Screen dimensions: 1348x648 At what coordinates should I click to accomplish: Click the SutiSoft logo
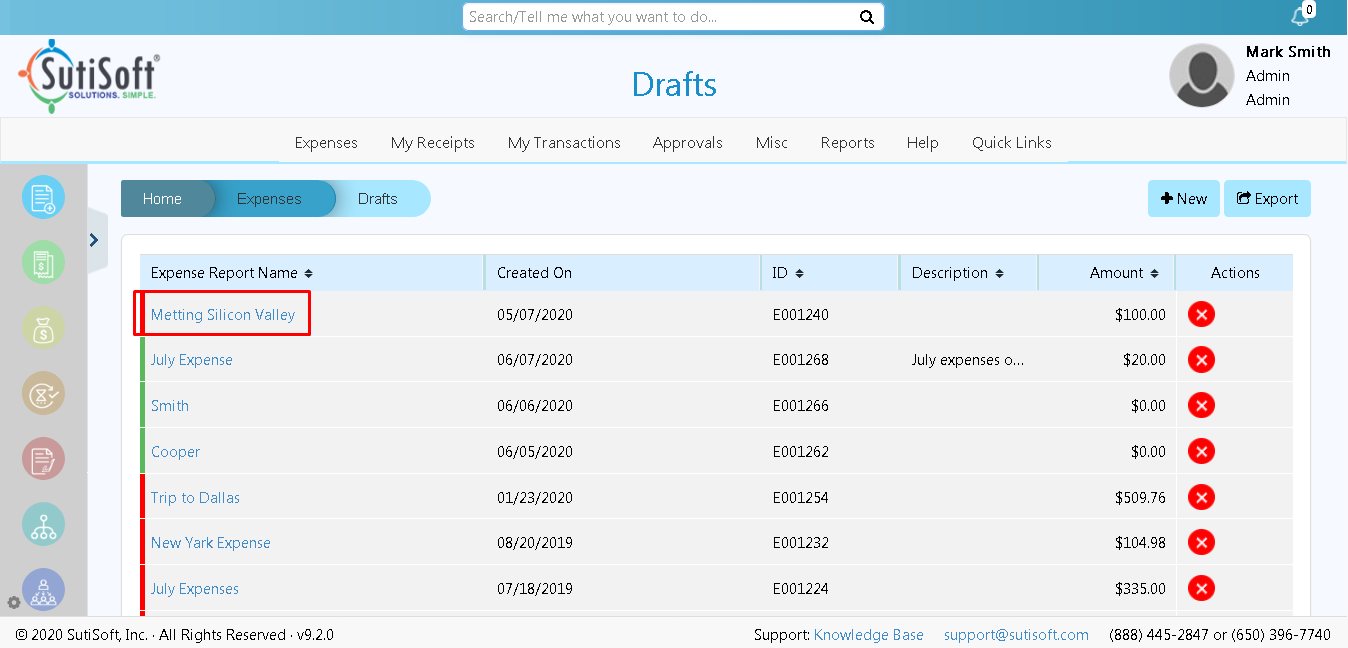pyautogui.click(x=88, y=75)
